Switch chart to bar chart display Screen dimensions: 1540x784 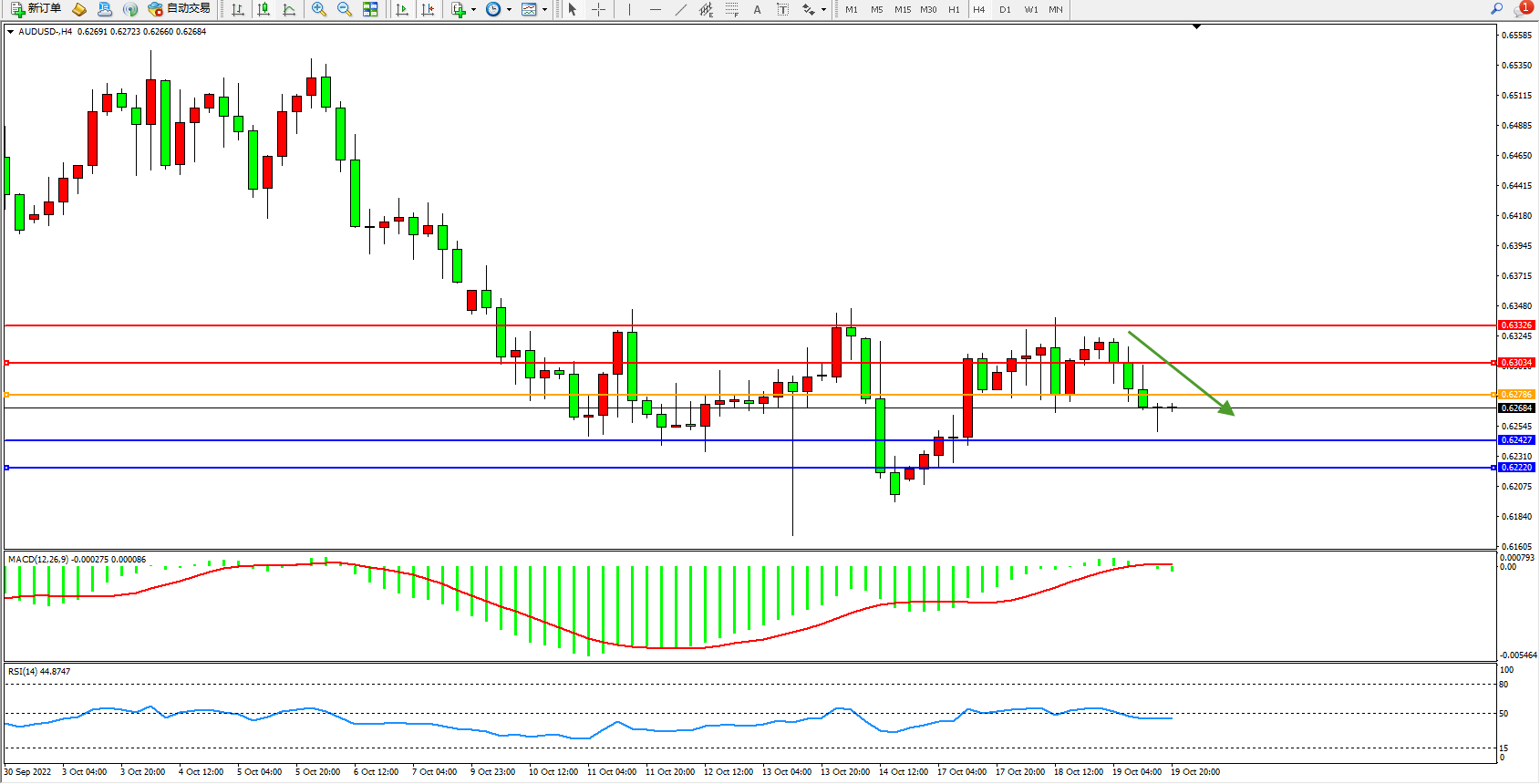tap(238, 9)
